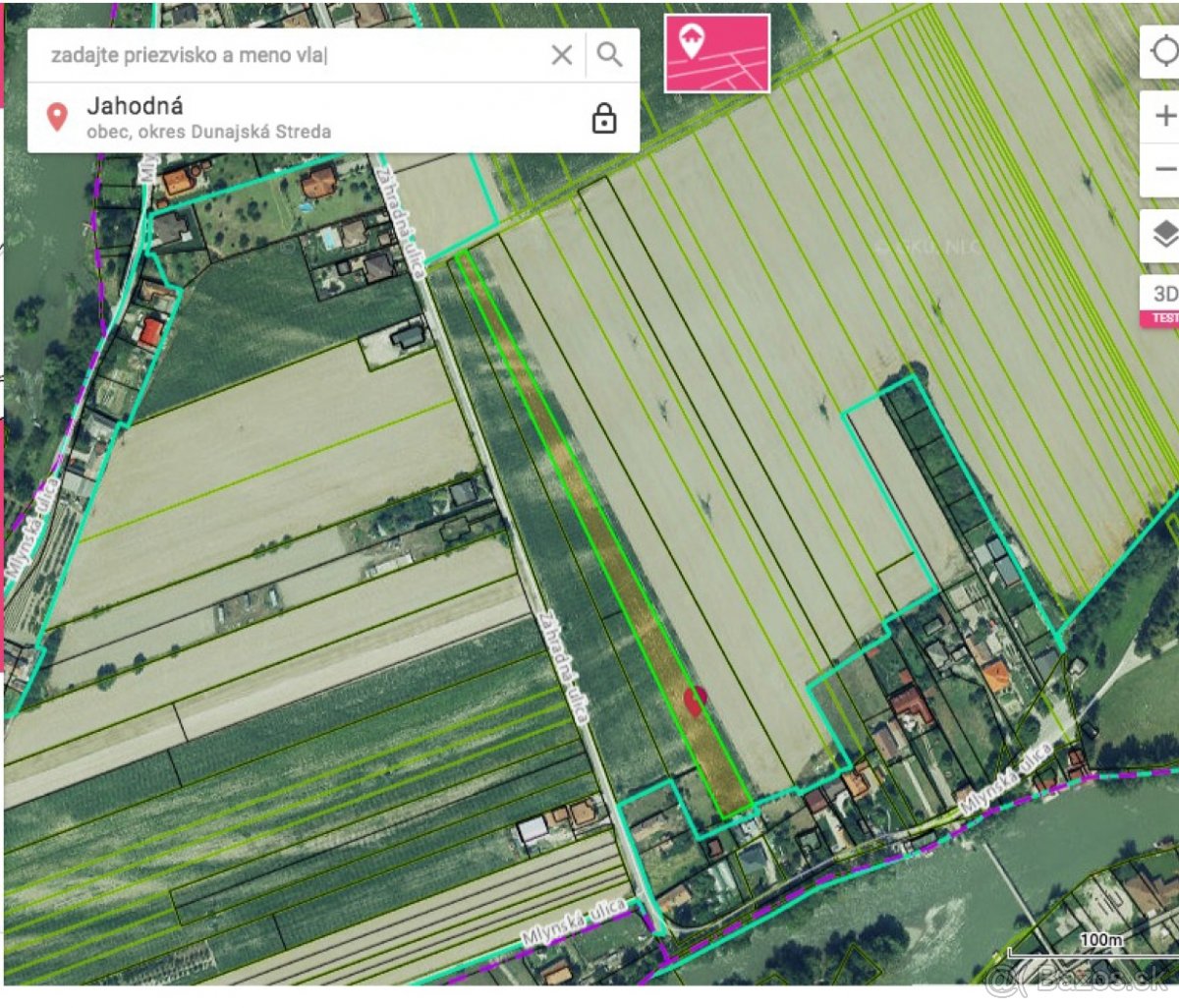
Task: Open the pink parcel map button
Action: (717, 53)
